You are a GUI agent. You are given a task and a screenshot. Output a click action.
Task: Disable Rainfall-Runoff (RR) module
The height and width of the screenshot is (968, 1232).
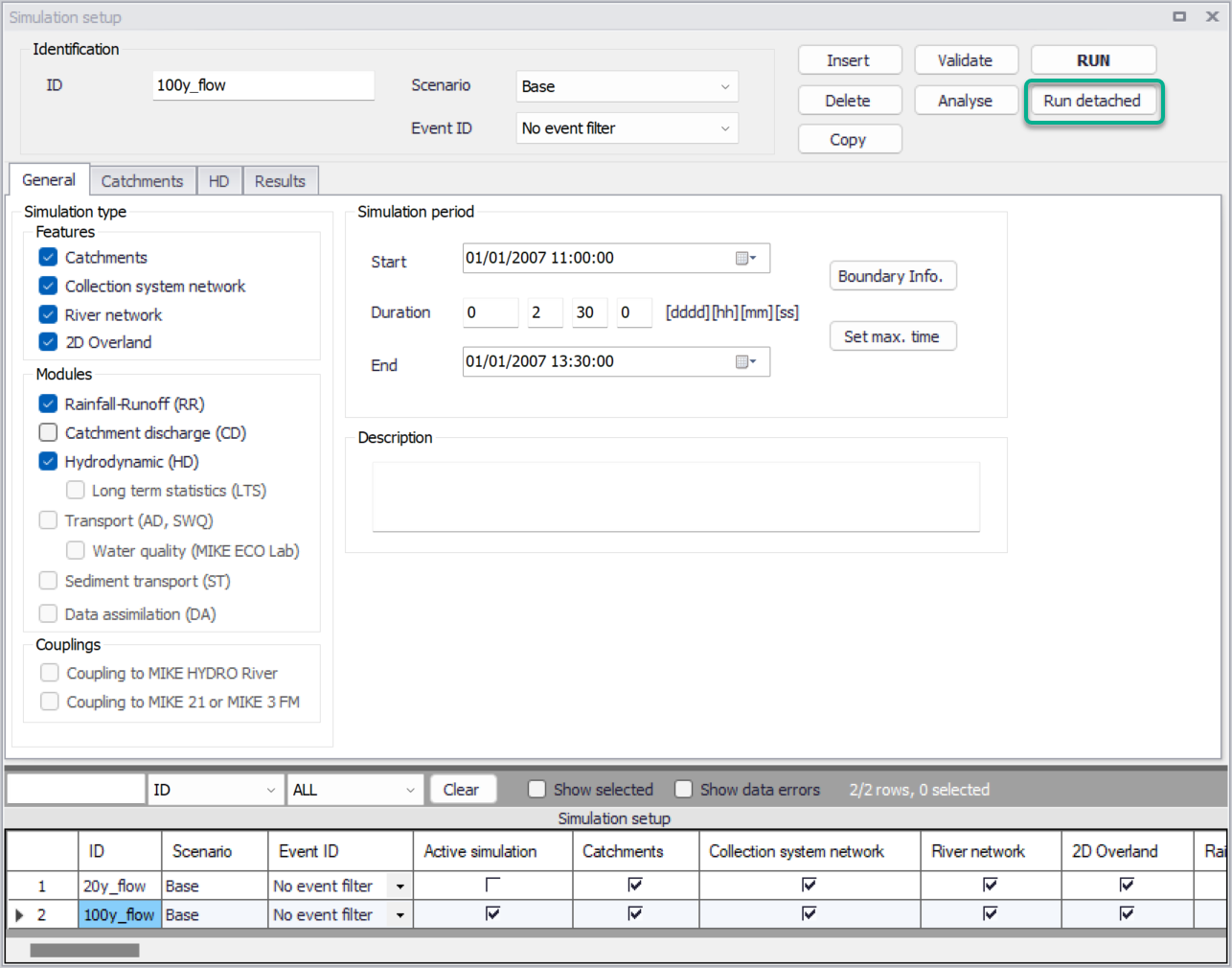pos(48,403)
